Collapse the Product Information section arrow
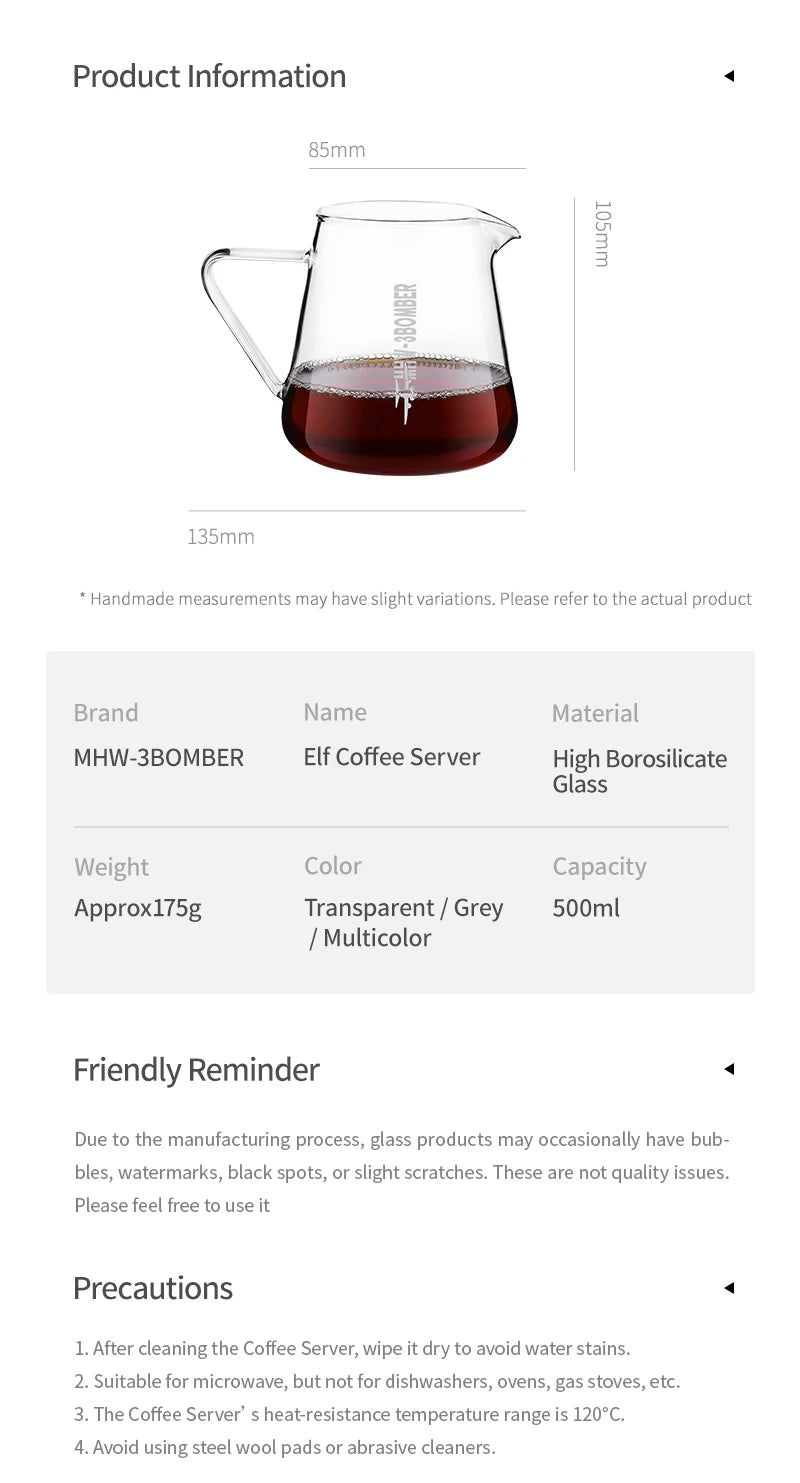The image size is (800, 1483). click(729, 76)
